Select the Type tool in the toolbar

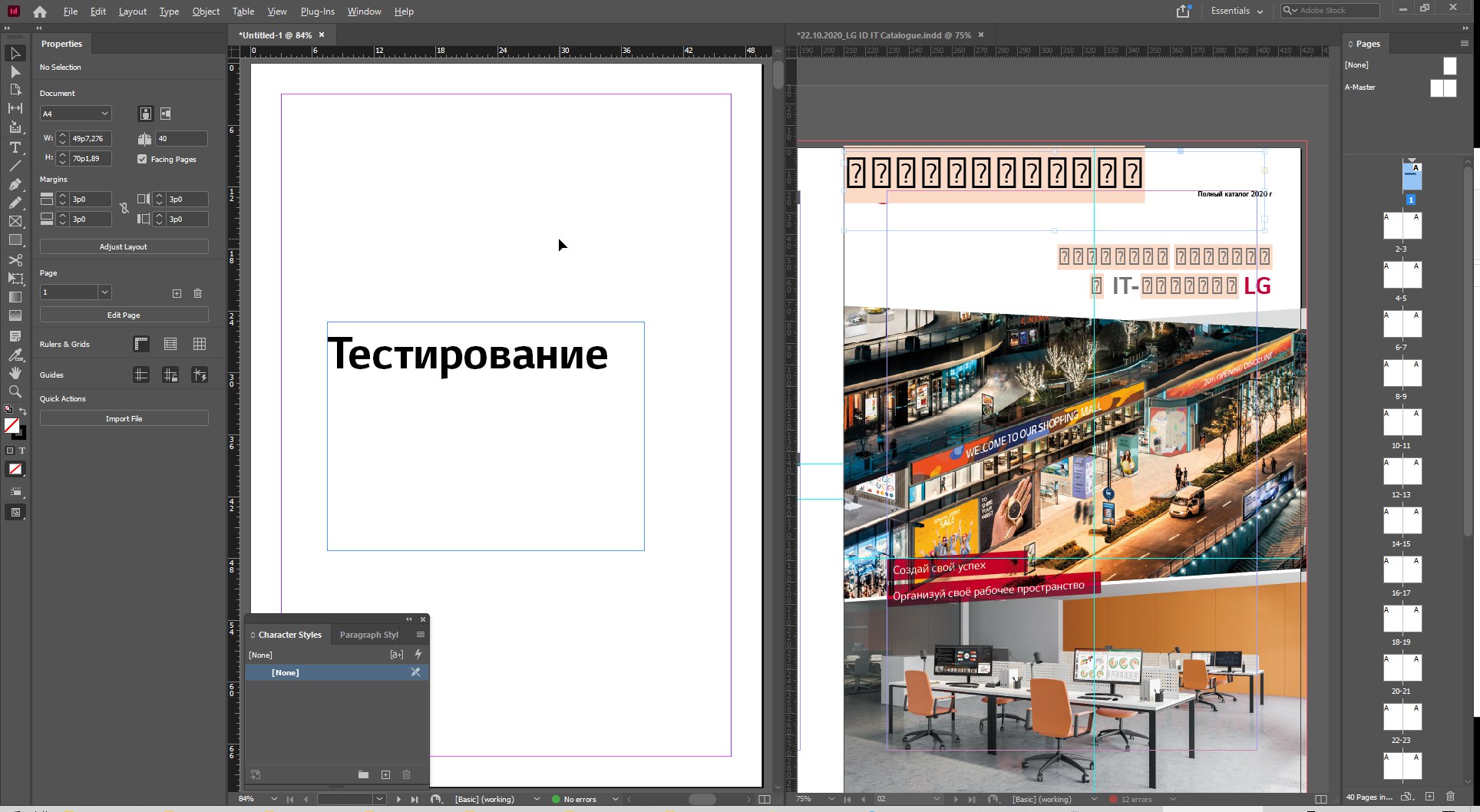[15, 147]
